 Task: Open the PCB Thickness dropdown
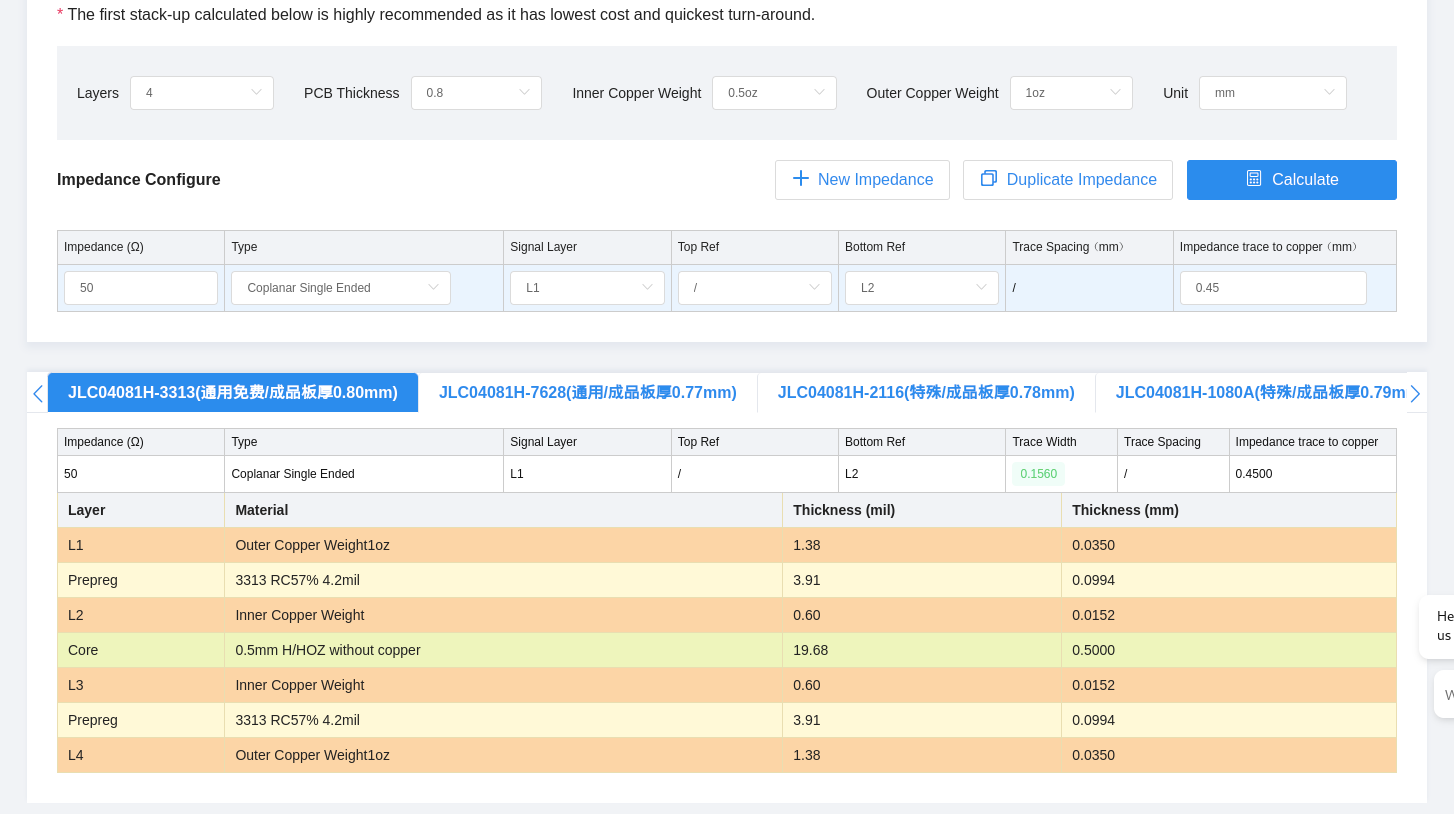pos(476,93)
